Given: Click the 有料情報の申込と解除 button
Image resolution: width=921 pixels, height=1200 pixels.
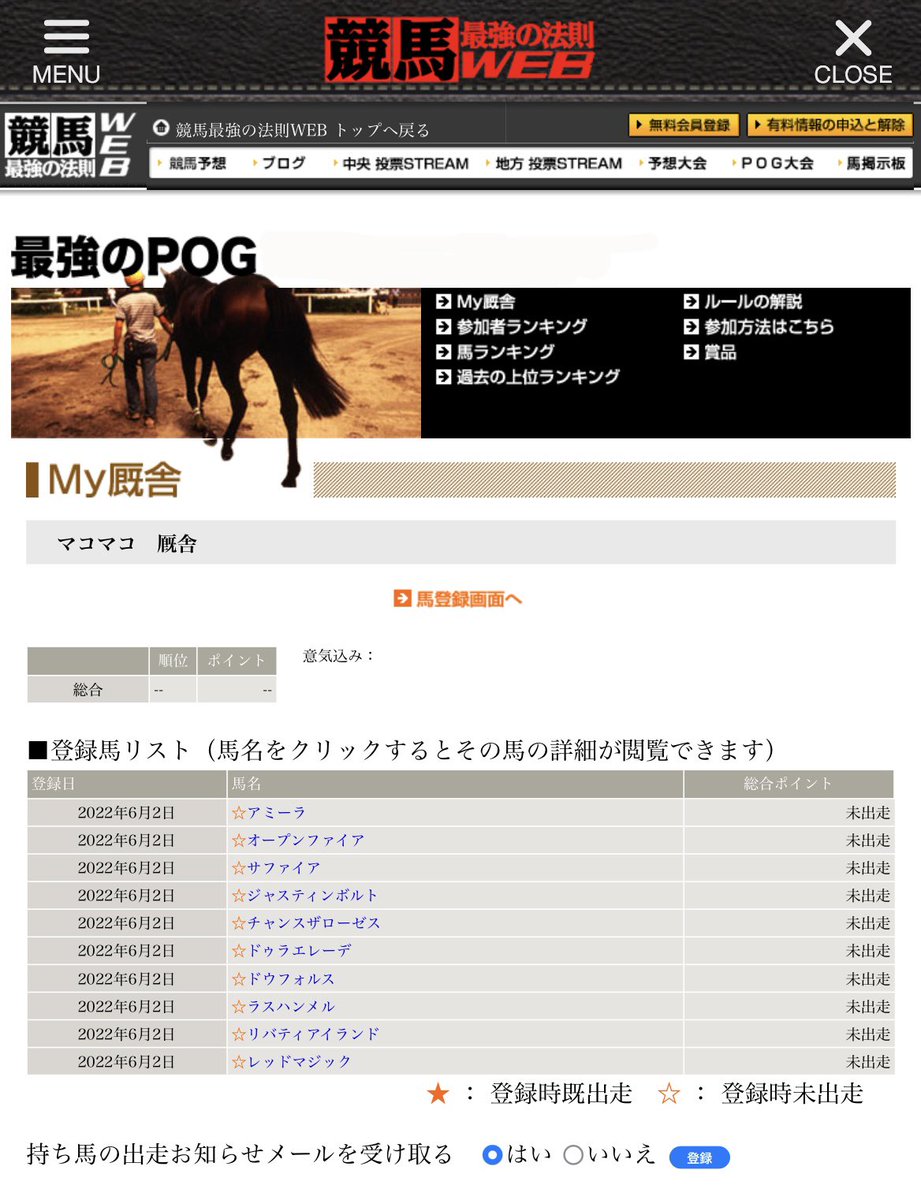Looking at the screenshot, I should [830, 125].
